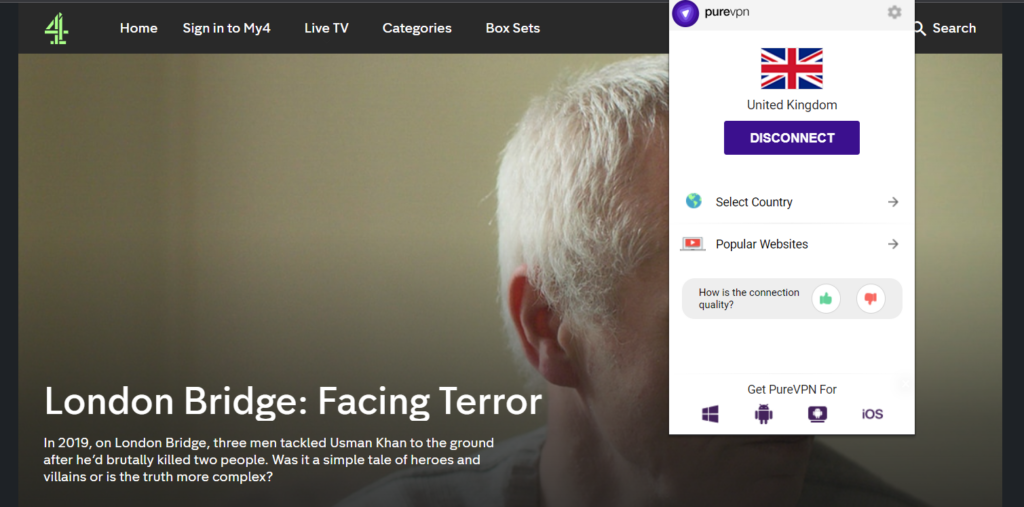Click the PureVPN shield logo
The height and width of the screenshot is (507, 1024).
[x=685, y=13]
